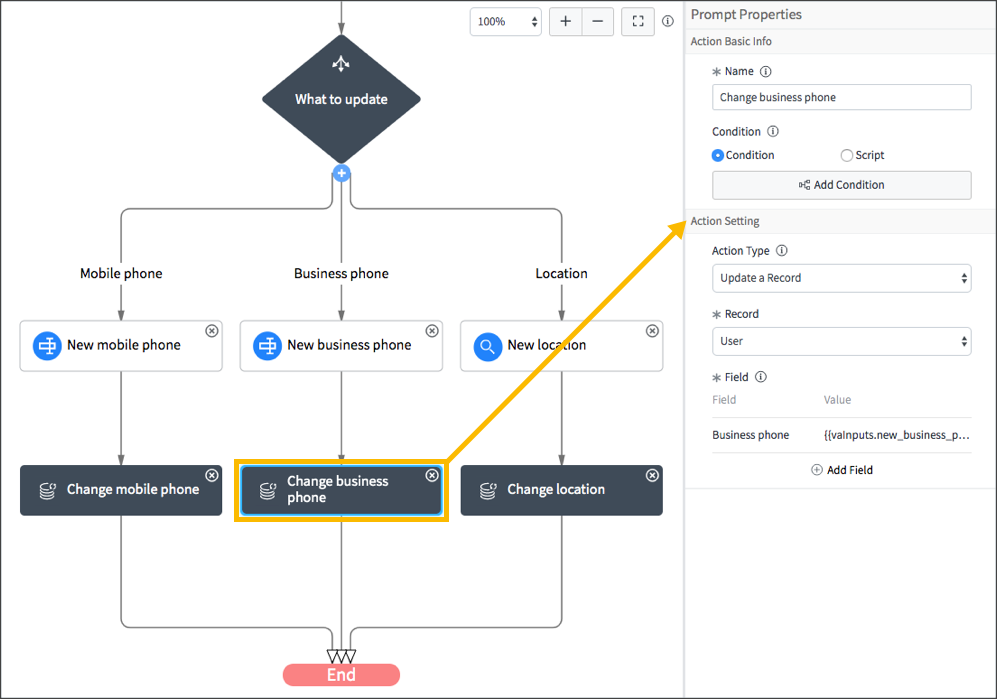Remove the New mobile phone prompt via its X
The width and height of the screenshot is (997, 699).
coord(212,330)
